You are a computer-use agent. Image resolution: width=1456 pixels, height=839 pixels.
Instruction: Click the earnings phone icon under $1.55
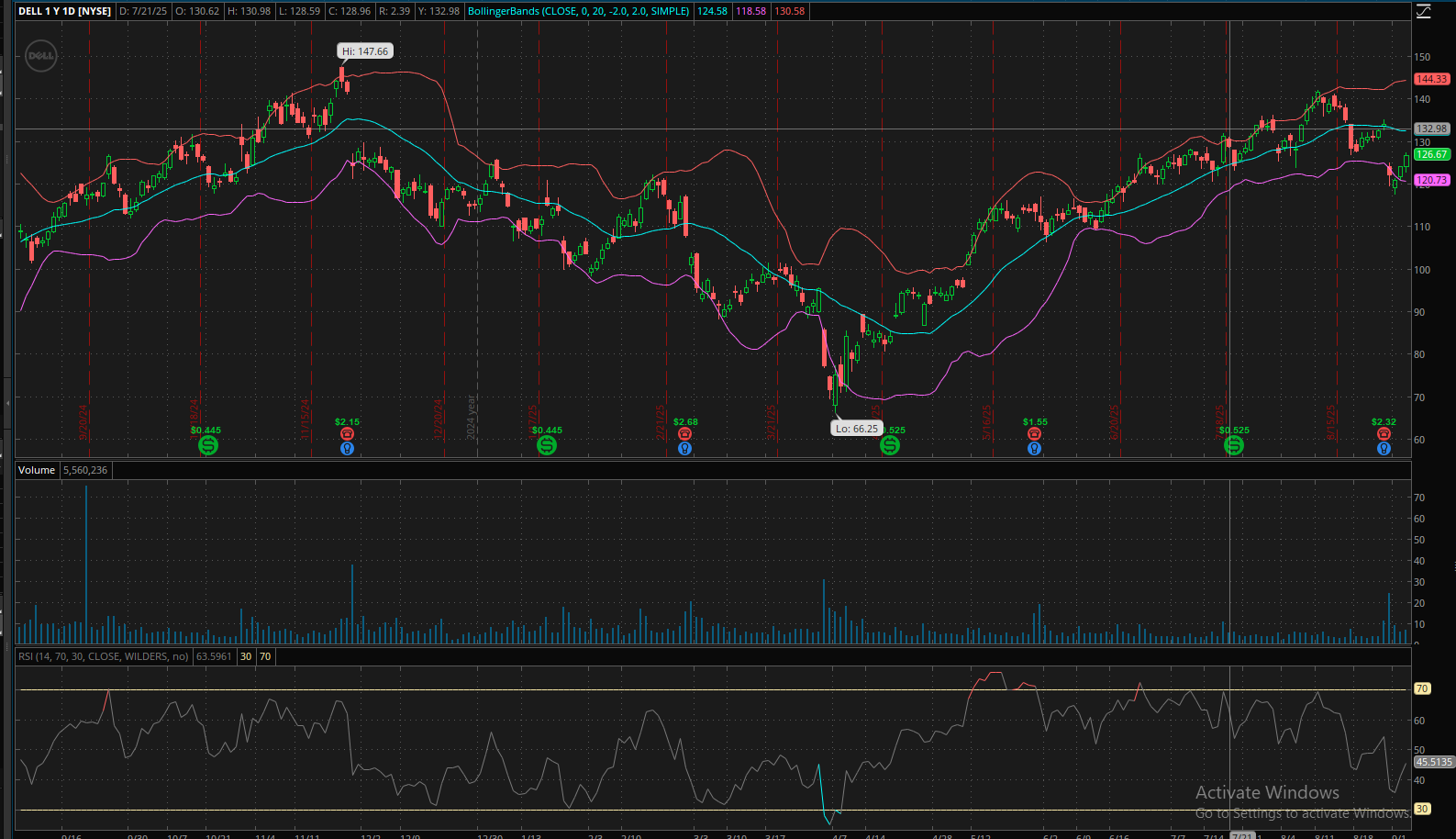coord(1034,434)
